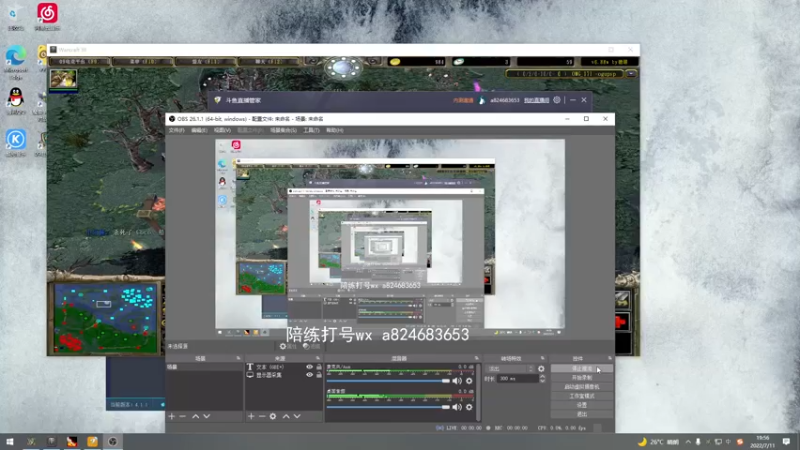Open source properties gear in Sources panel toolbar
This screenshot has height=450, width=800.
(273, 416)
